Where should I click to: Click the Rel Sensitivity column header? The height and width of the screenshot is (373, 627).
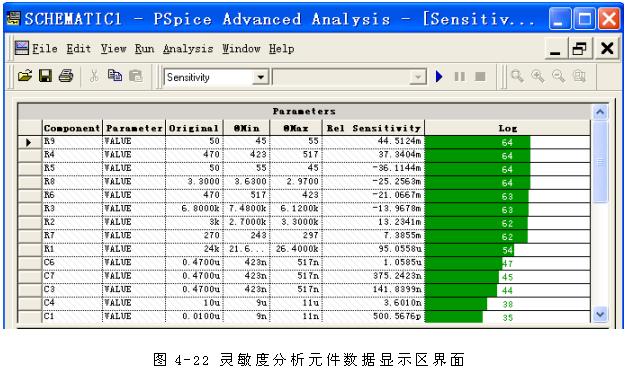[373, 128]
